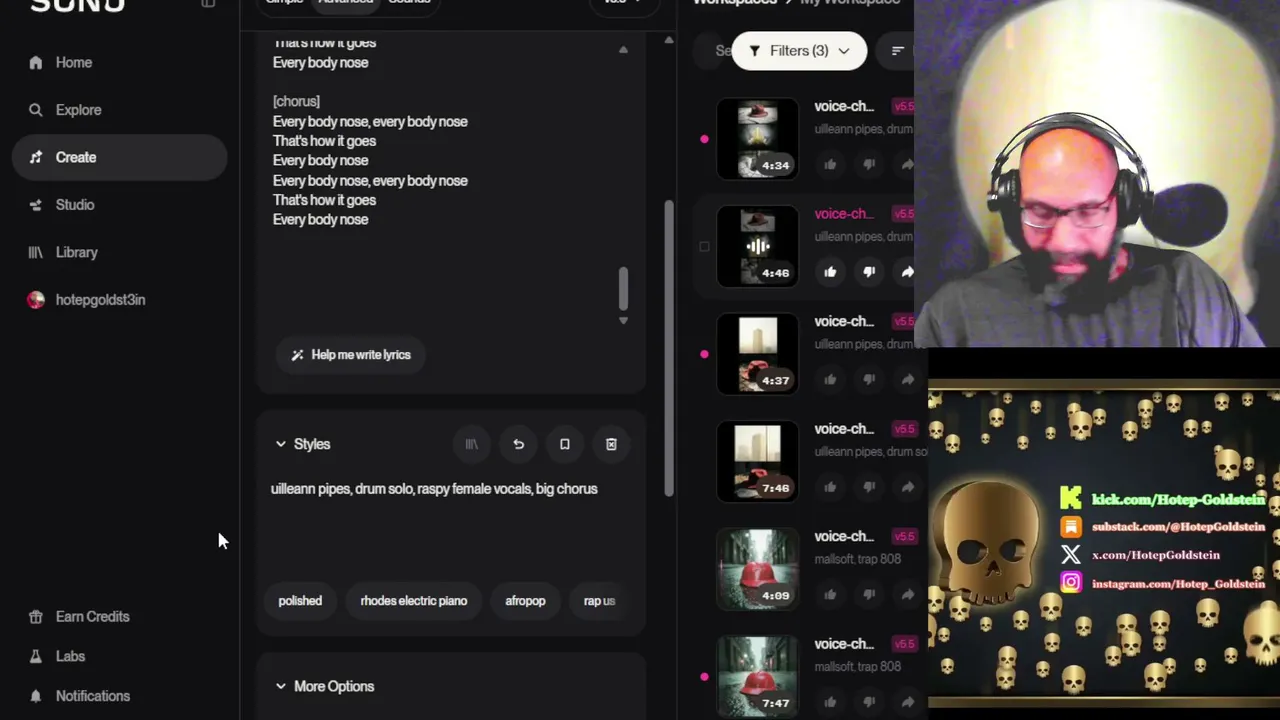The image size is (1280, 720).
Task: Dislike the 7:47 song
Action: (x=869, y=701)
